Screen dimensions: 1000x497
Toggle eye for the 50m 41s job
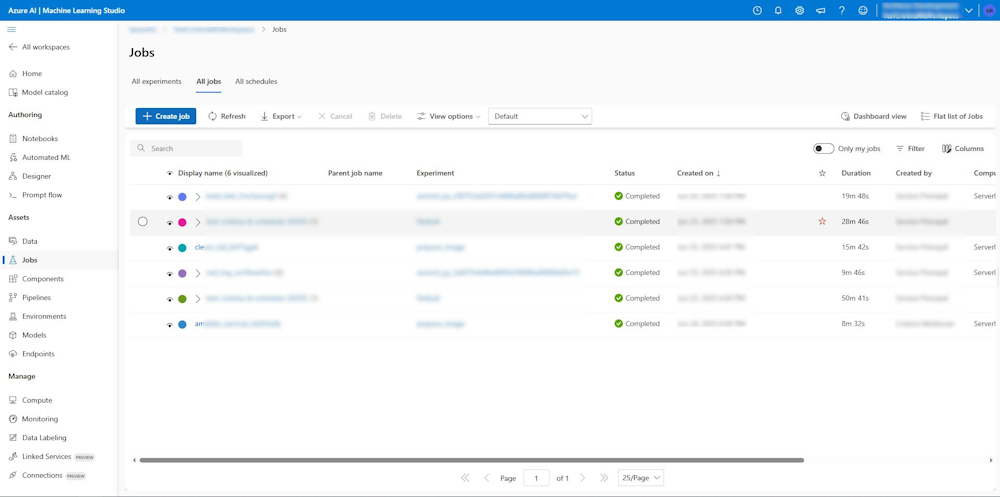point(170,299)
